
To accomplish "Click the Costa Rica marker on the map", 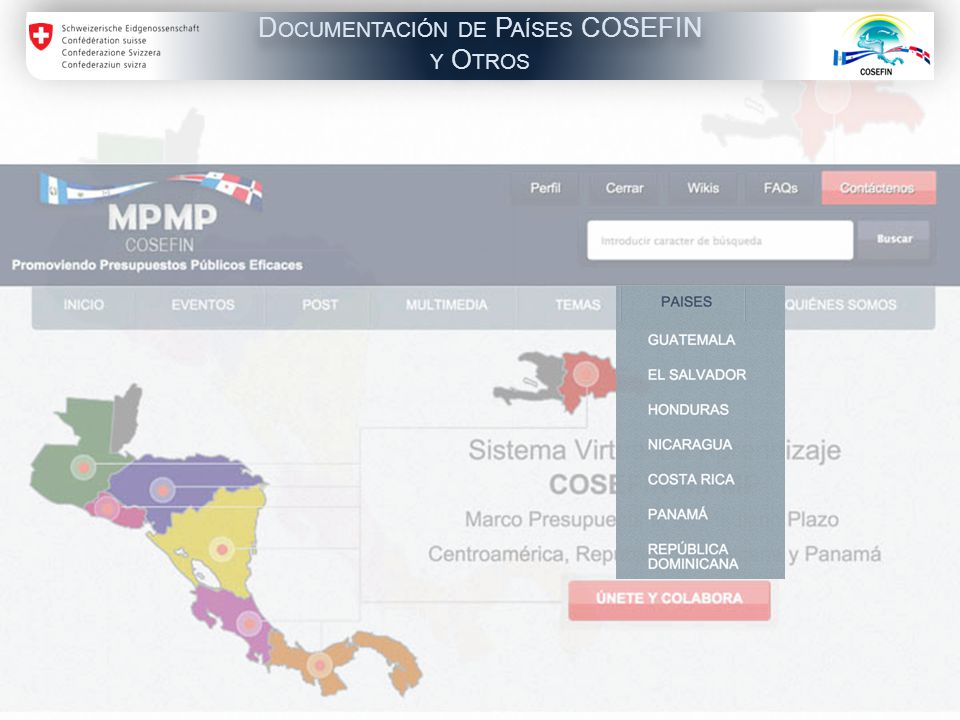I will [x=249, y=624].
